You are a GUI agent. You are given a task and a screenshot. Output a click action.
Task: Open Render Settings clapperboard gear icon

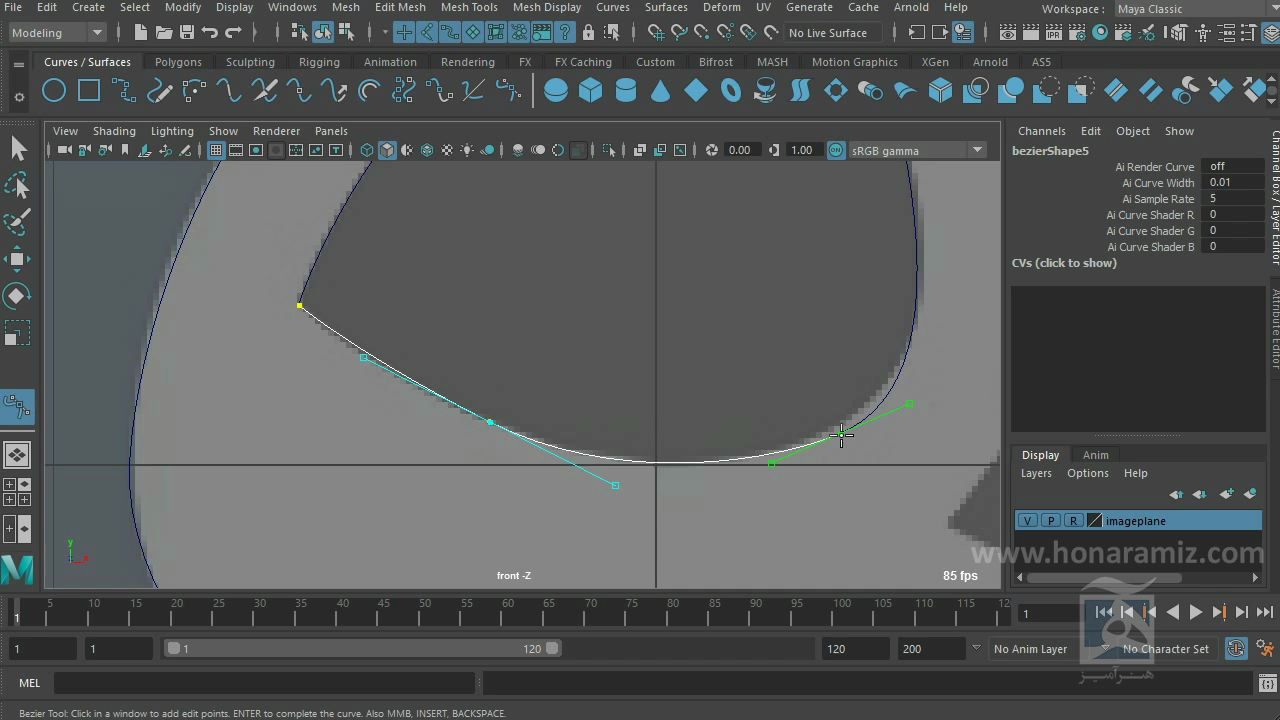coord(1077,33)
